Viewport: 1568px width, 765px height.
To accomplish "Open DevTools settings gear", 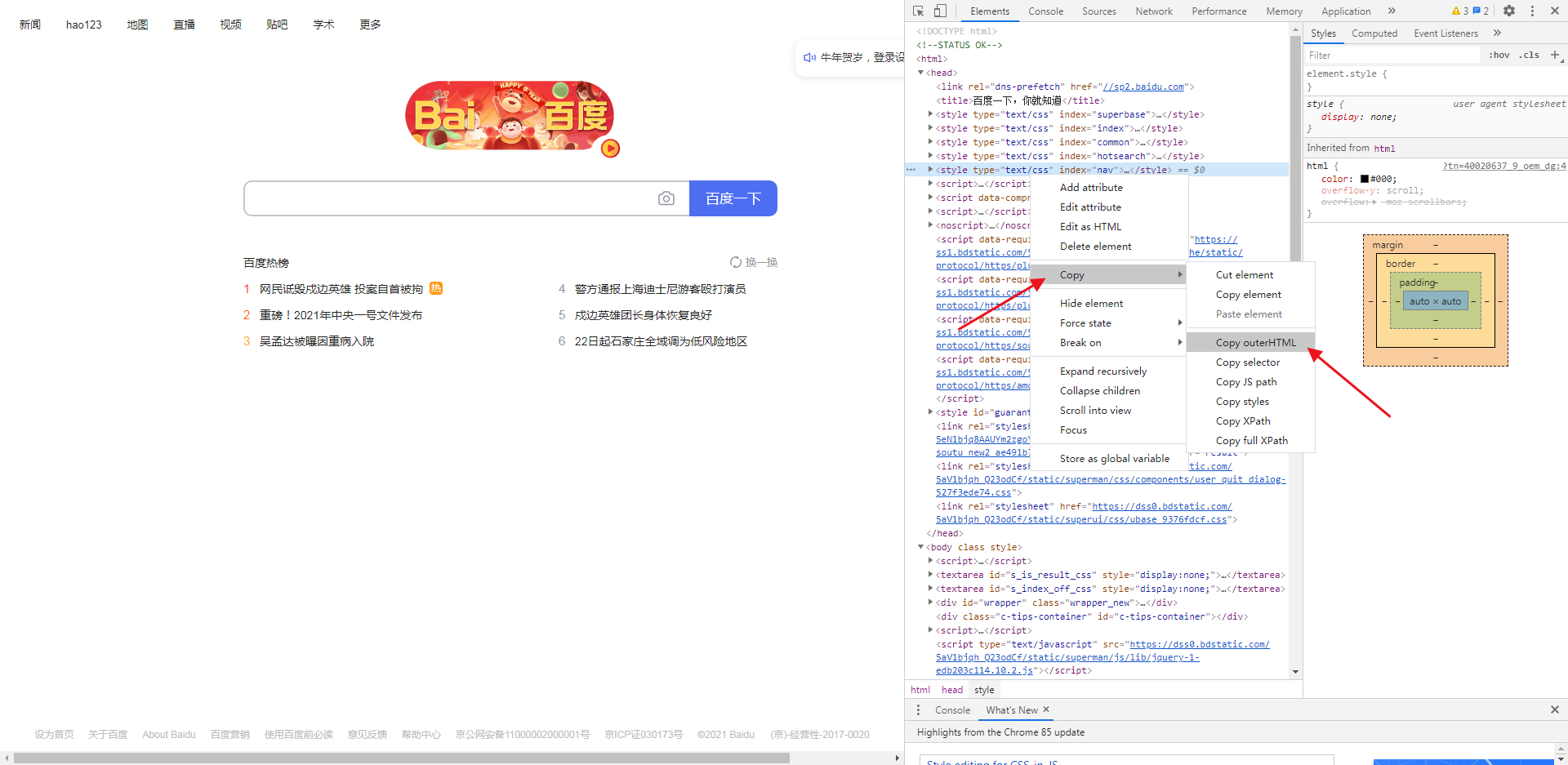I will click(1509, 11).
